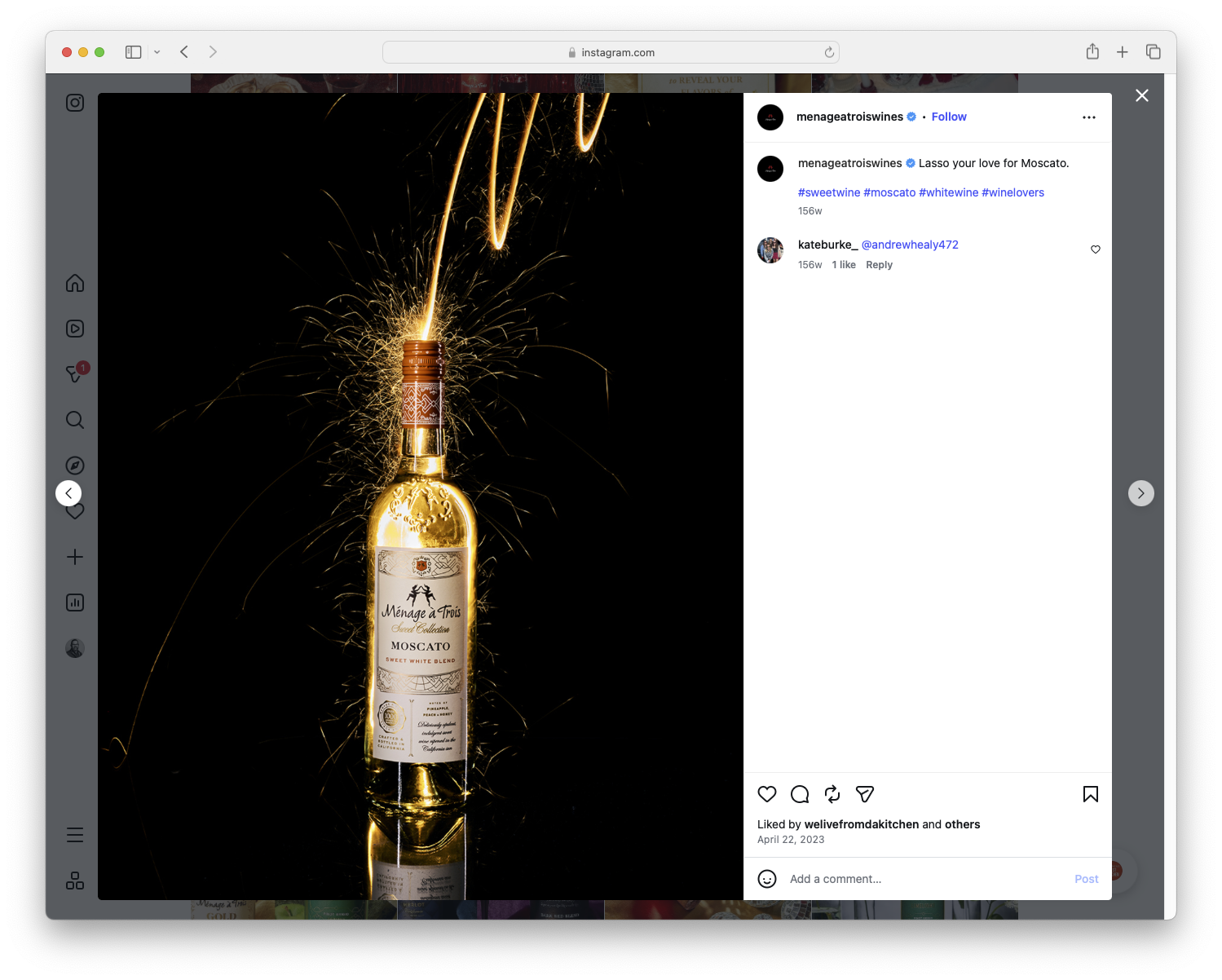Open the Explore compass icon
This screenshot has width=1222, height=980.
74,465
